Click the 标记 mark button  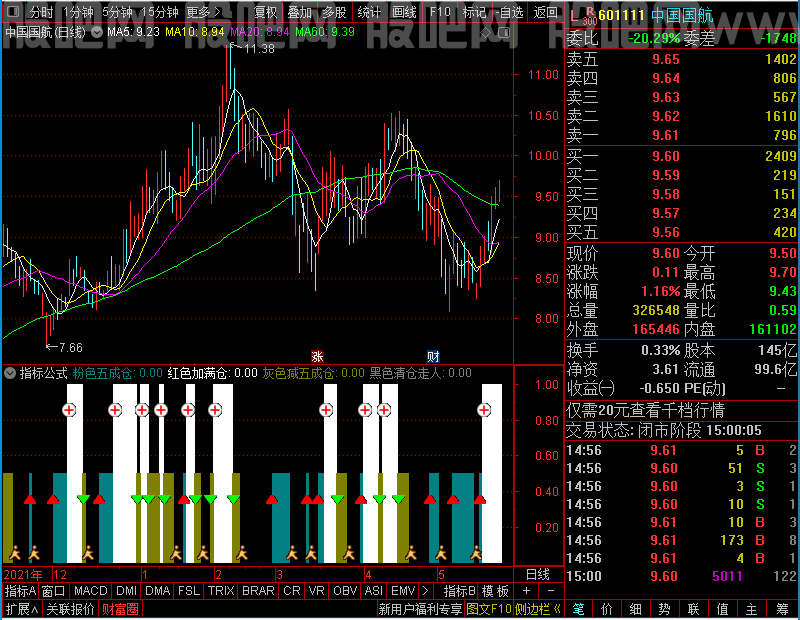pos(474,12)
